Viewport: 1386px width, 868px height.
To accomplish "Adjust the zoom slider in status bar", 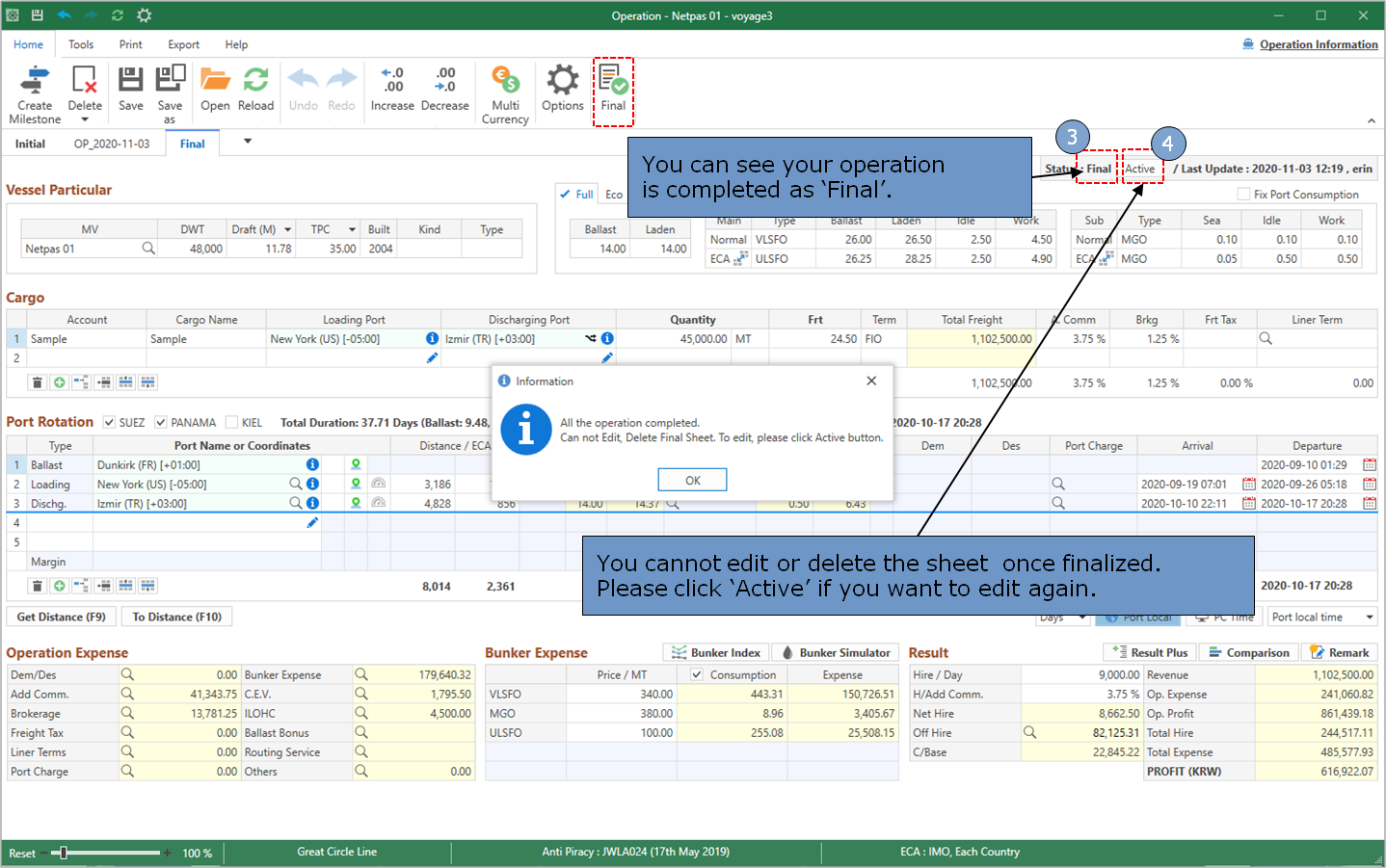I will [64, 853].
